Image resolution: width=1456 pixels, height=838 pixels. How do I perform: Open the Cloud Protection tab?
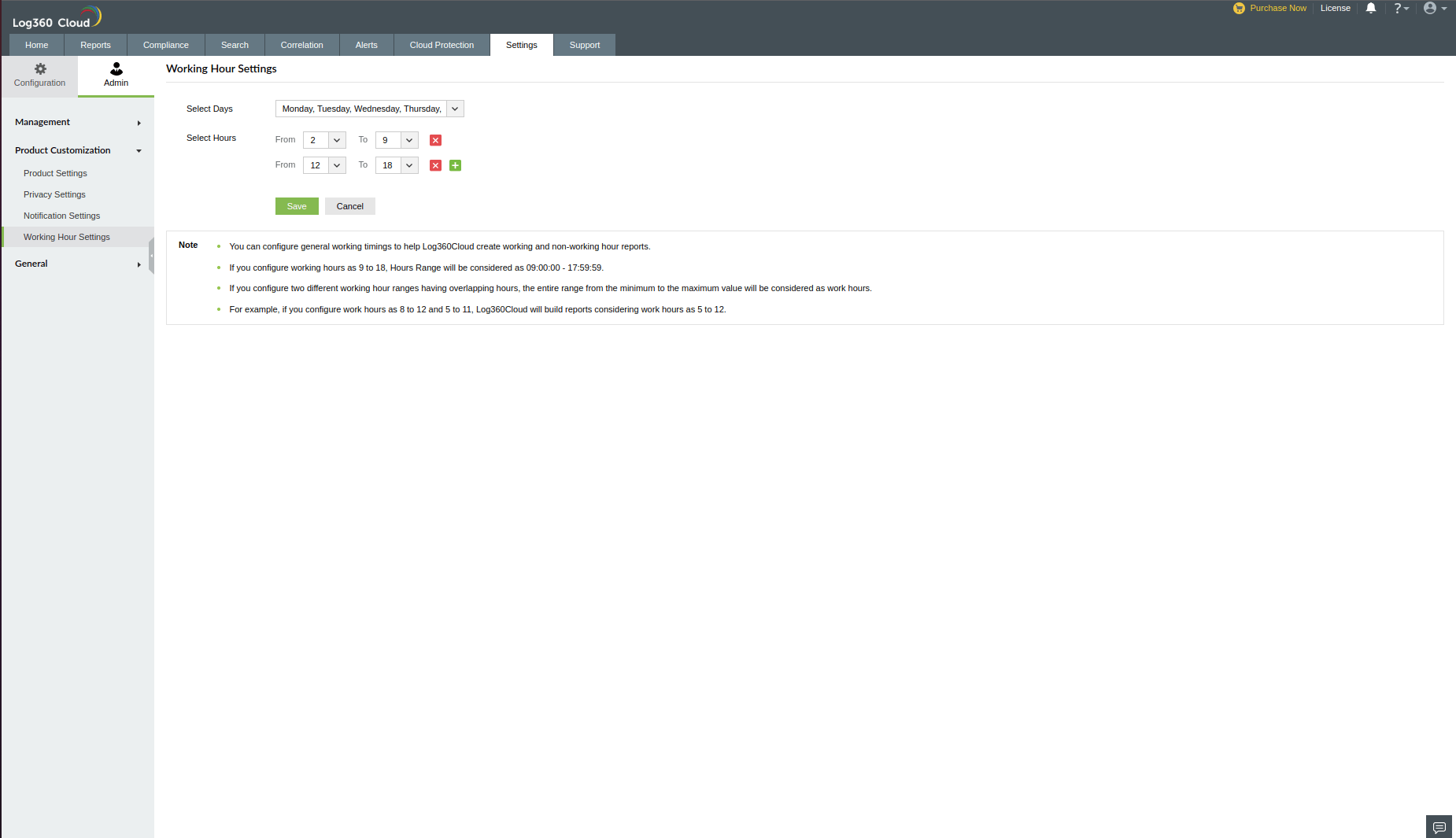click(442, 45)
